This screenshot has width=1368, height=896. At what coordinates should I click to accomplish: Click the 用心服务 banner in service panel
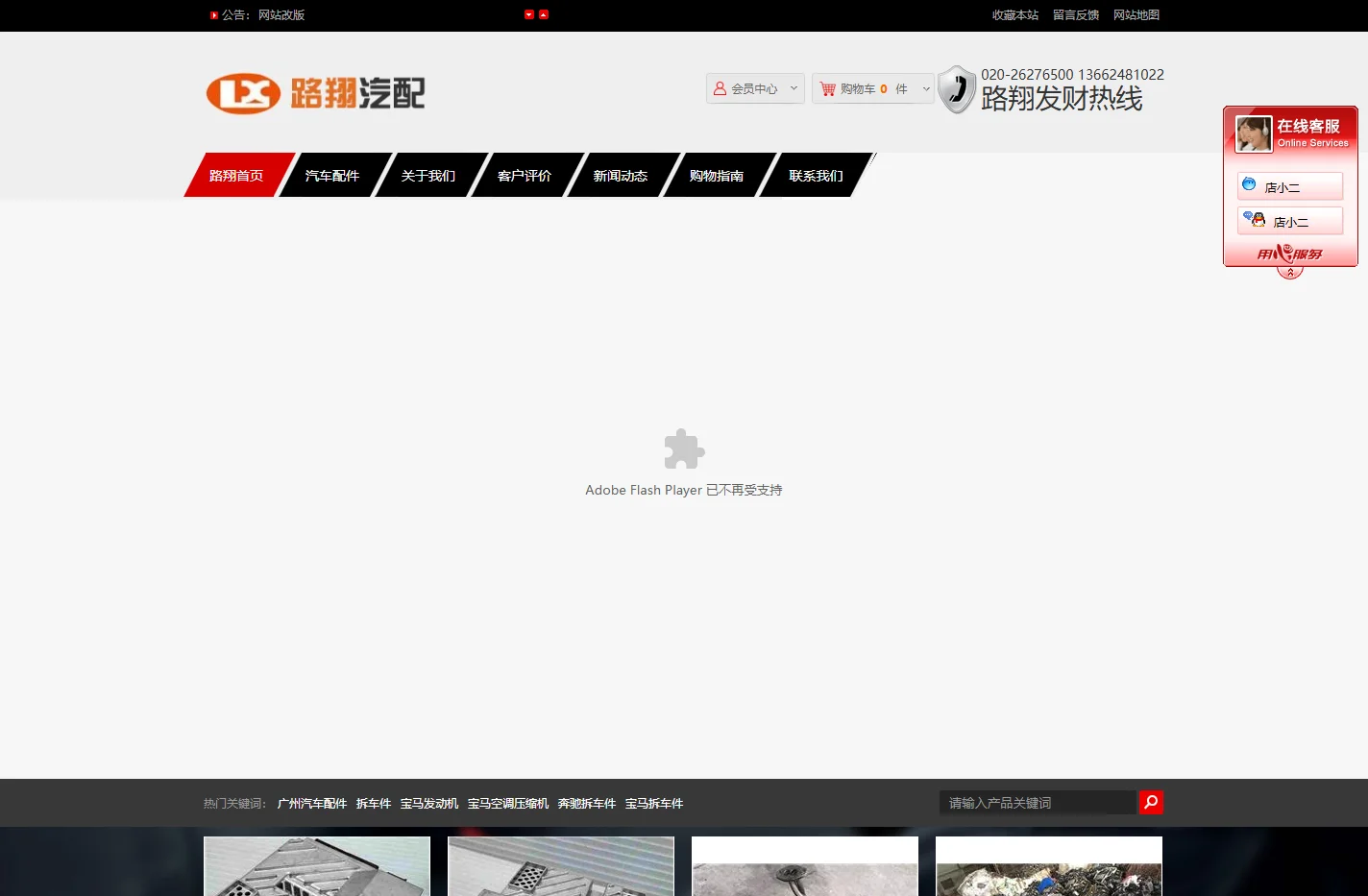pyautogui.click(x=1290, y=254)
